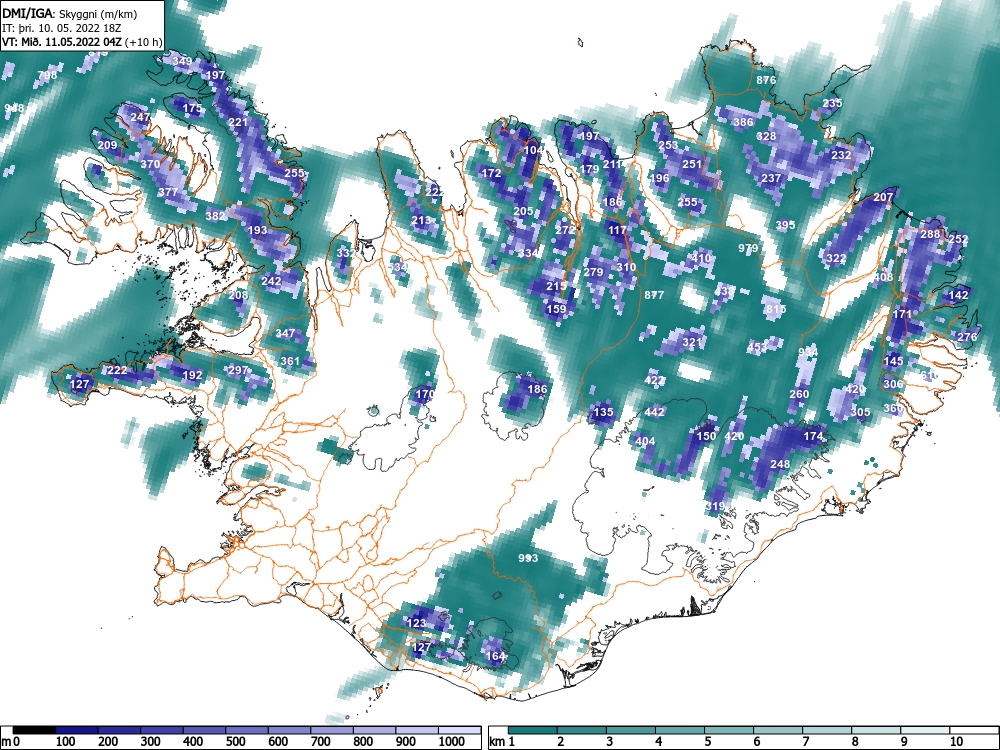The width and height of the screenshot is (1000, 750).
Task: Click the visibility value 322
Action: pos(836,258)
